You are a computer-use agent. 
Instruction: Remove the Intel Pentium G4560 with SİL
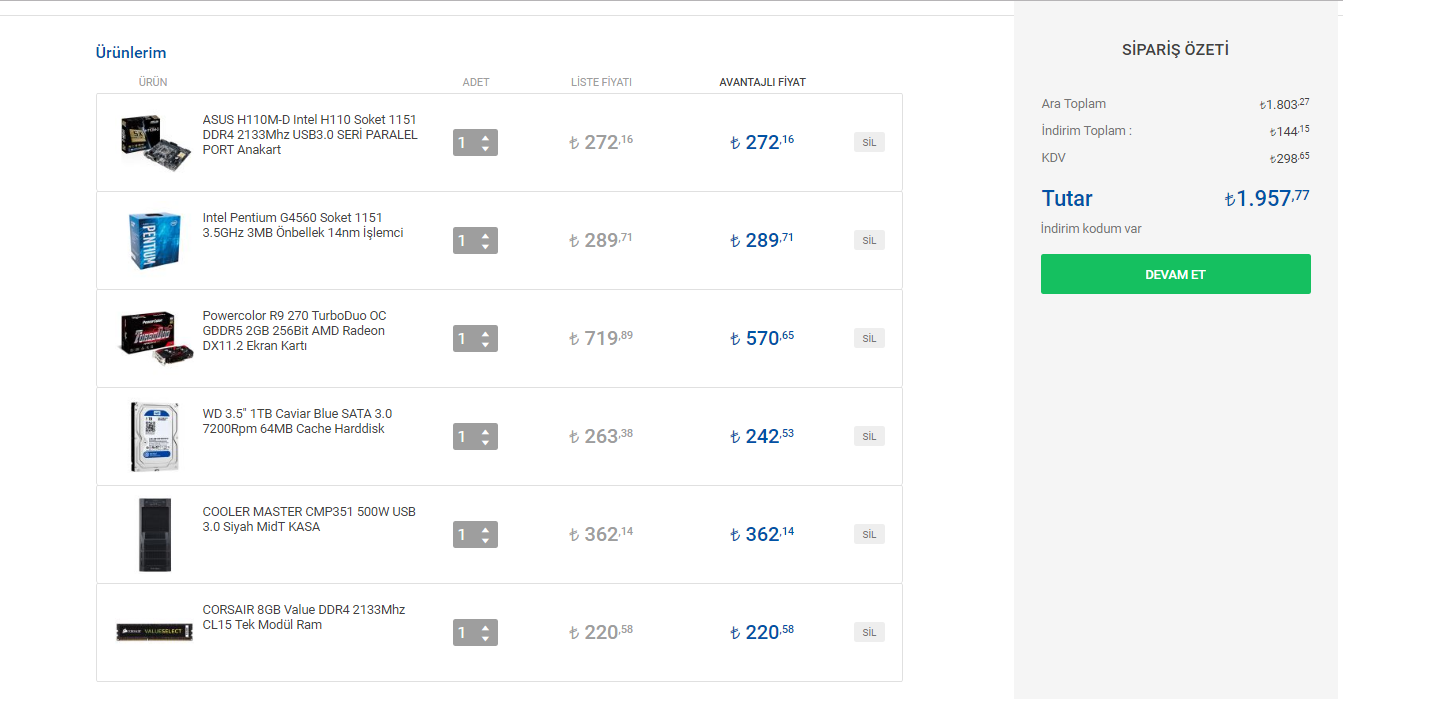click(869, 240)
